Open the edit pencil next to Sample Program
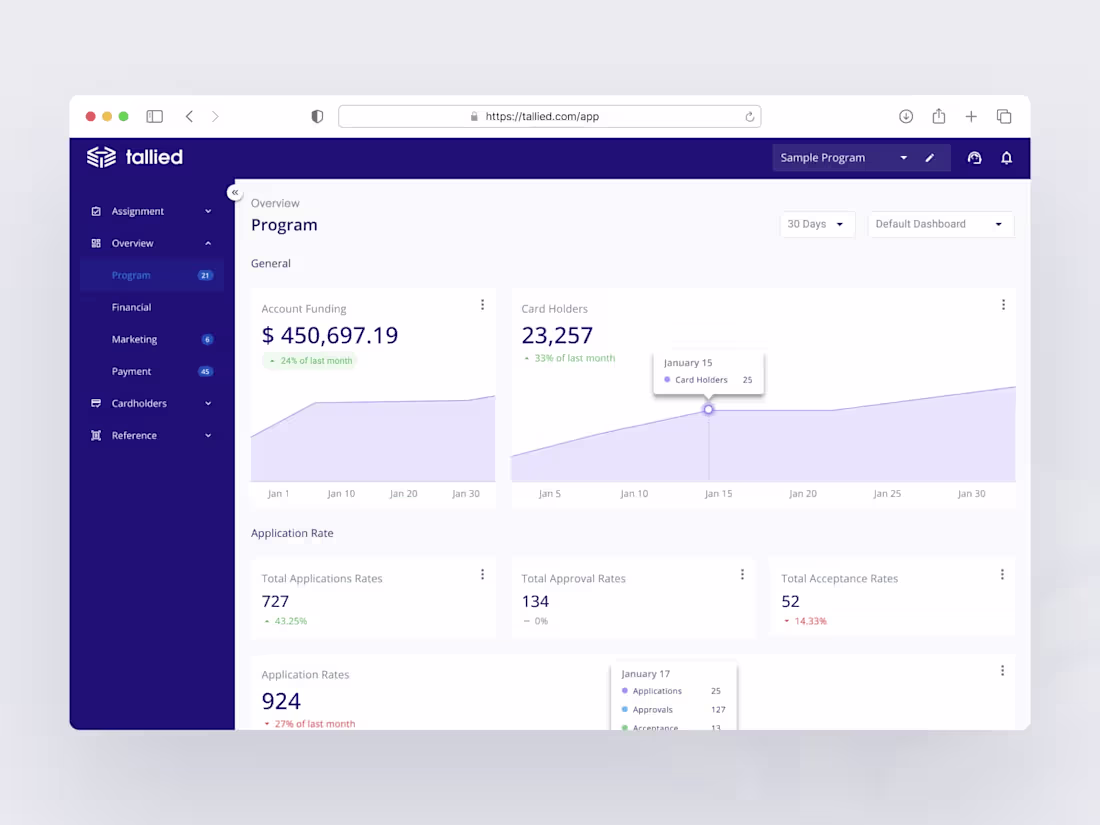The image size is (1100, 825). tap(929, 157)
